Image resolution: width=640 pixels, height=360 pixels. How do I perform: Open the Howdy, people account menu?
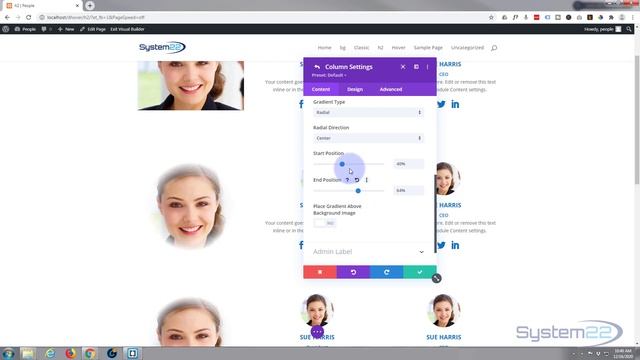coord(602,29)
